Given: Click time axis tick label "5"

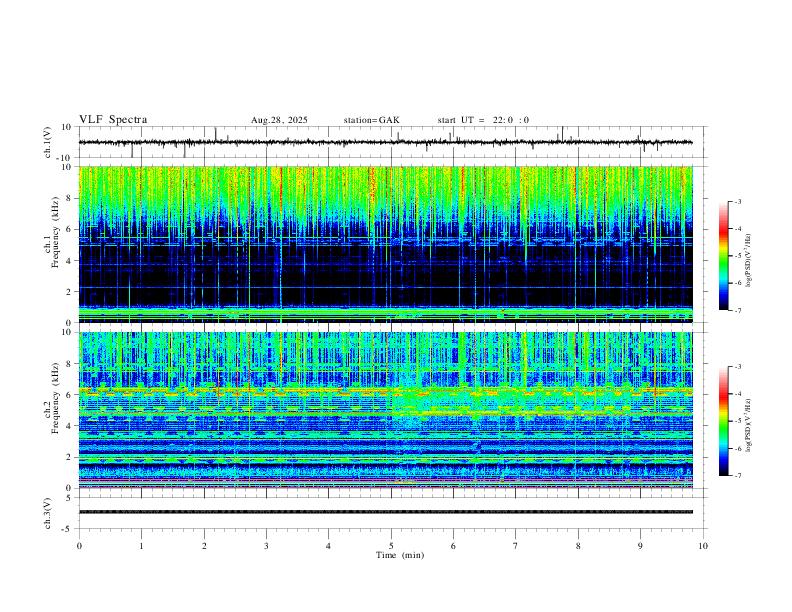Looking at the screenshot, I should [x=391, y=546].
